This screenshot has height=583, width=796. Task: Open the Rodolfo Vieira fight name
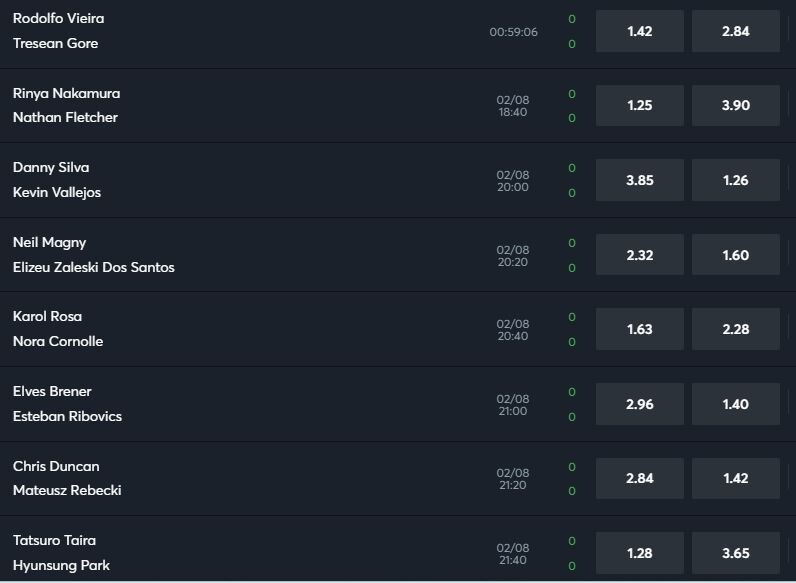tap(58, 18)
